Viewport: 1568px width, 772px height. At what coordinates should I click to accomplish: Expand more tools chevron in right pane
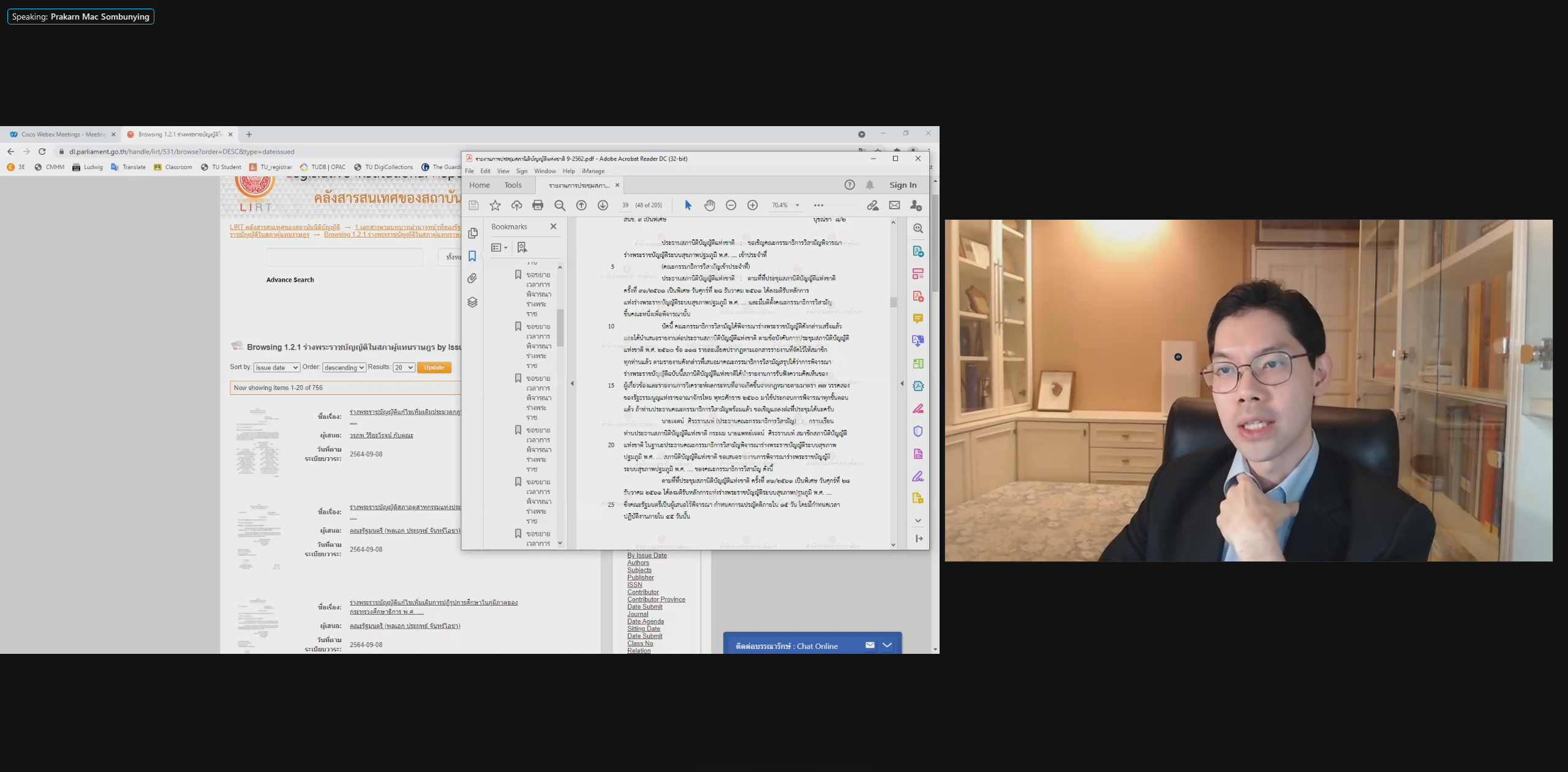tap(918, 520)
